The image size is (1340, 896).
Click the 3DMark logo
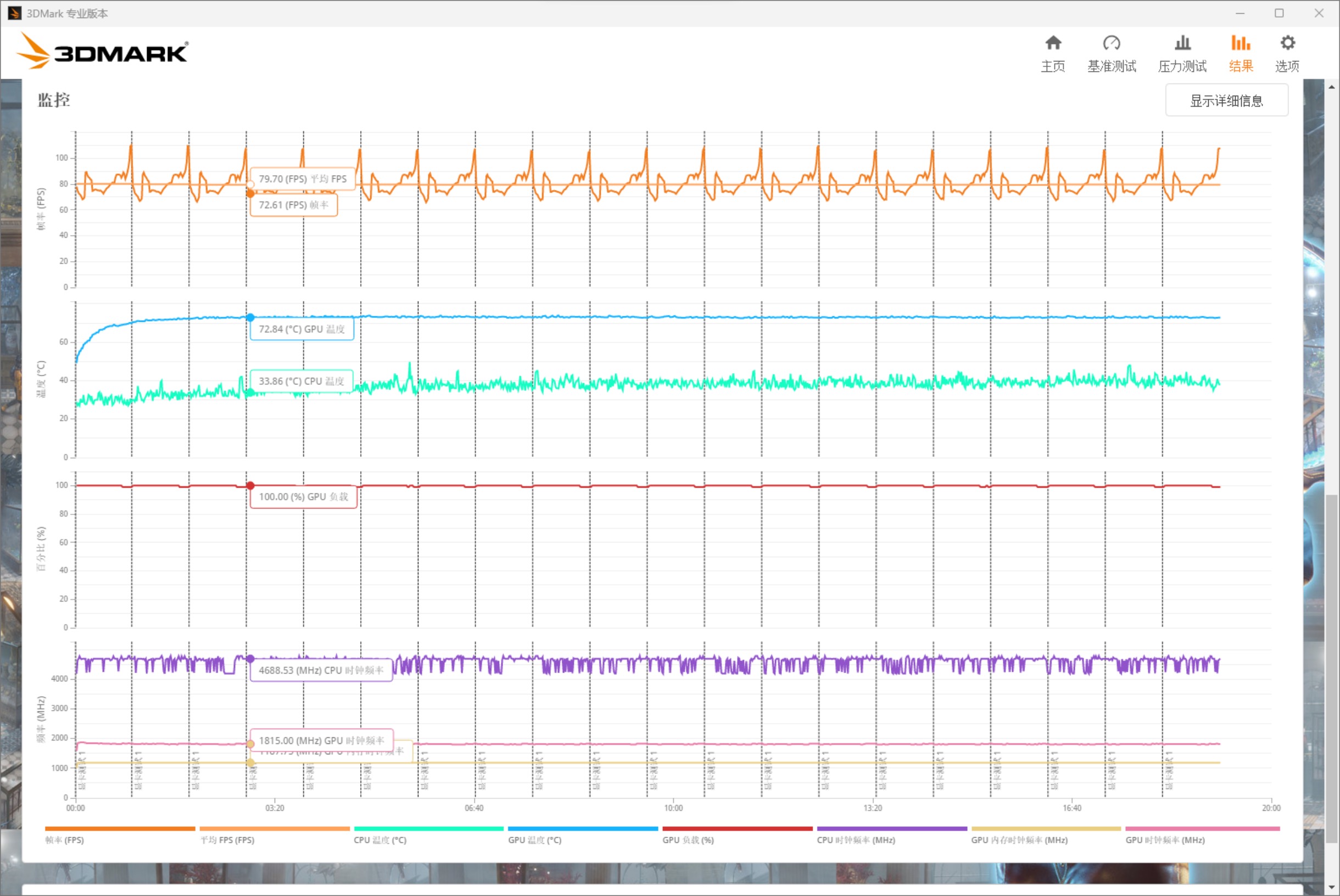pos(103,52)
